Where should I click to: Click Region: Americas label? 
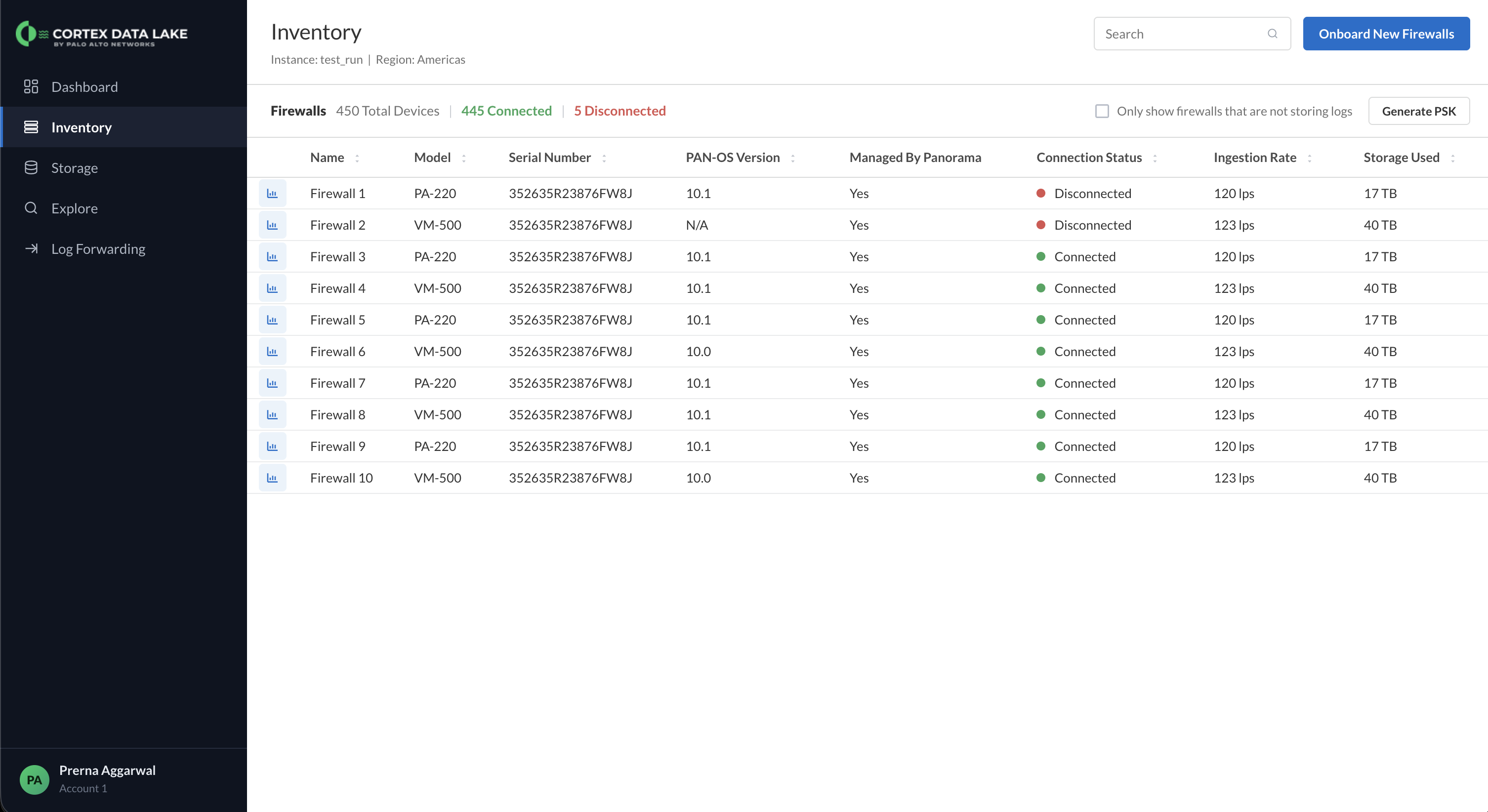point(420,59)
